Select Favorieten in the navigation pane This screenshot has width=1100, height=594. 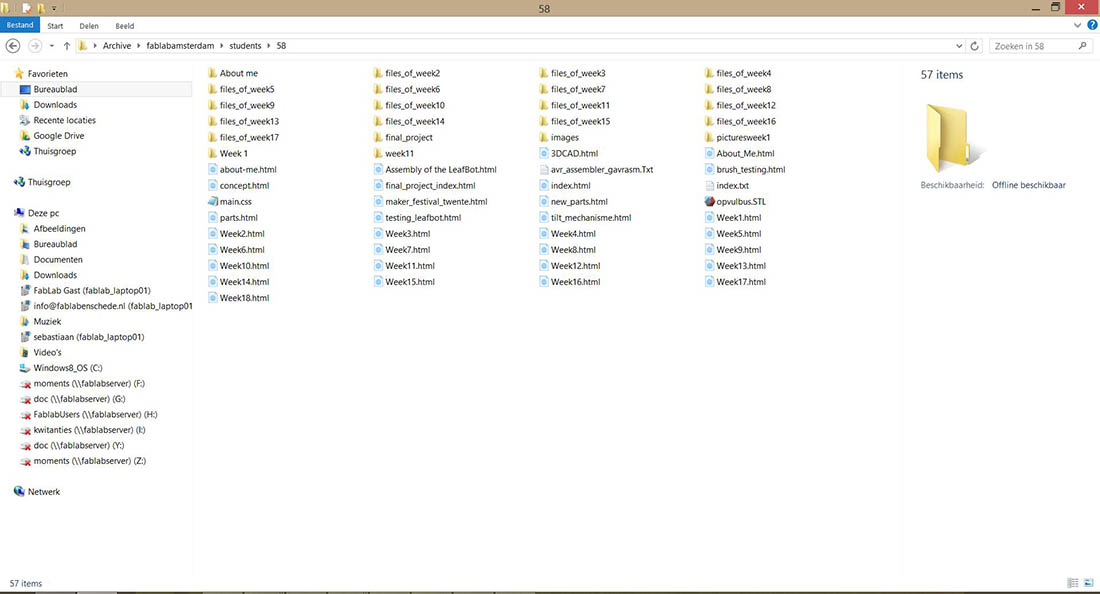click(48, 74)
